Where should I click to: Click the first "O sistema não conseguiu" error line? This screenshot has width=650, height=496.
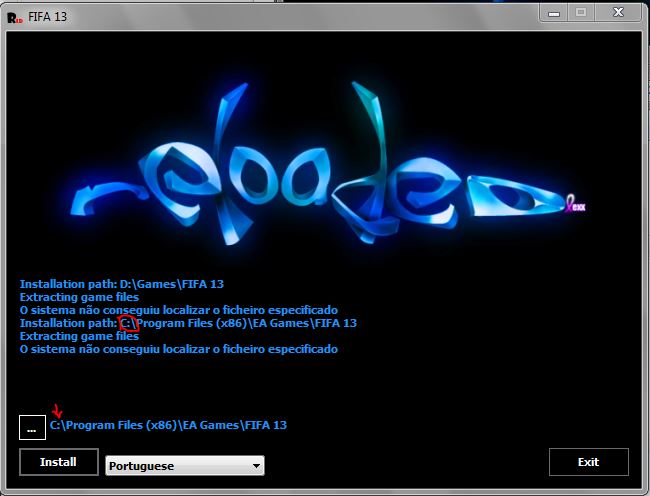[179, 310]
